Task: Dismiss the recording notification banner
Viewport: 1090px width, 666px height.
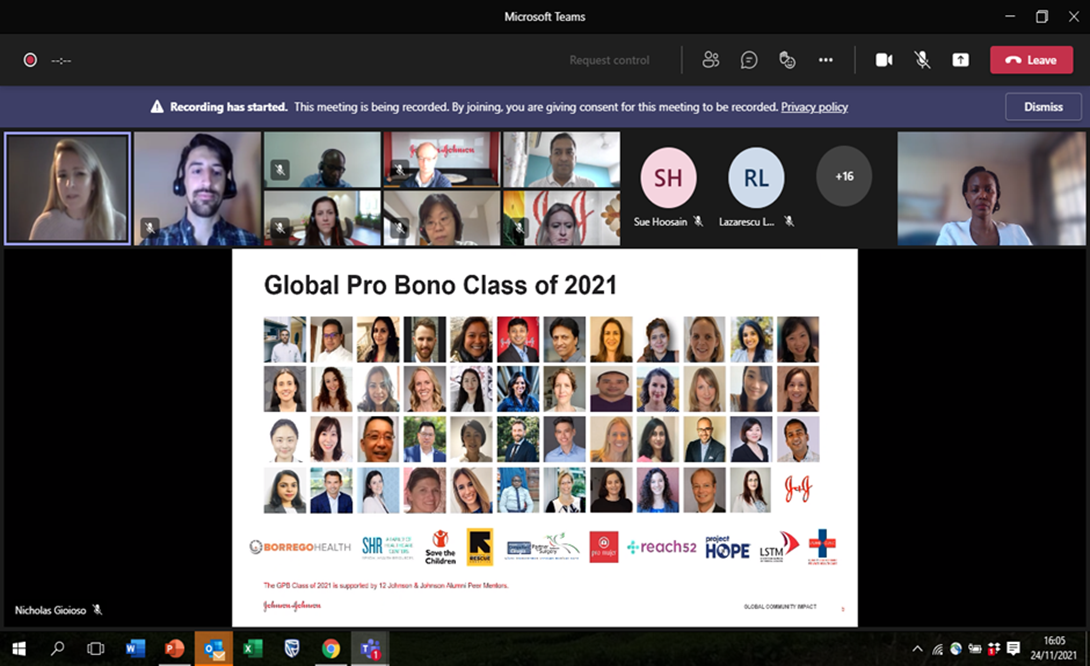Action: pos(1043,106)
